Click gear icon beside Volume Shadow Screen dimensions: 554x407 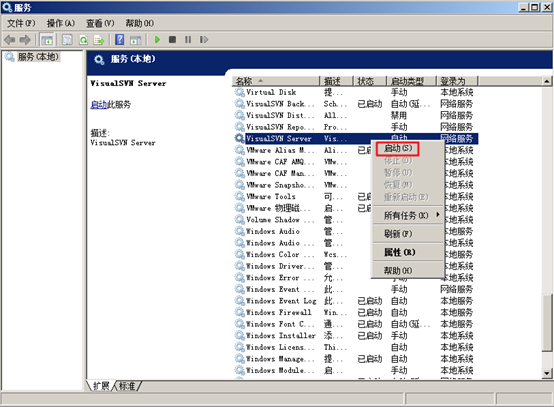[240, 219]
